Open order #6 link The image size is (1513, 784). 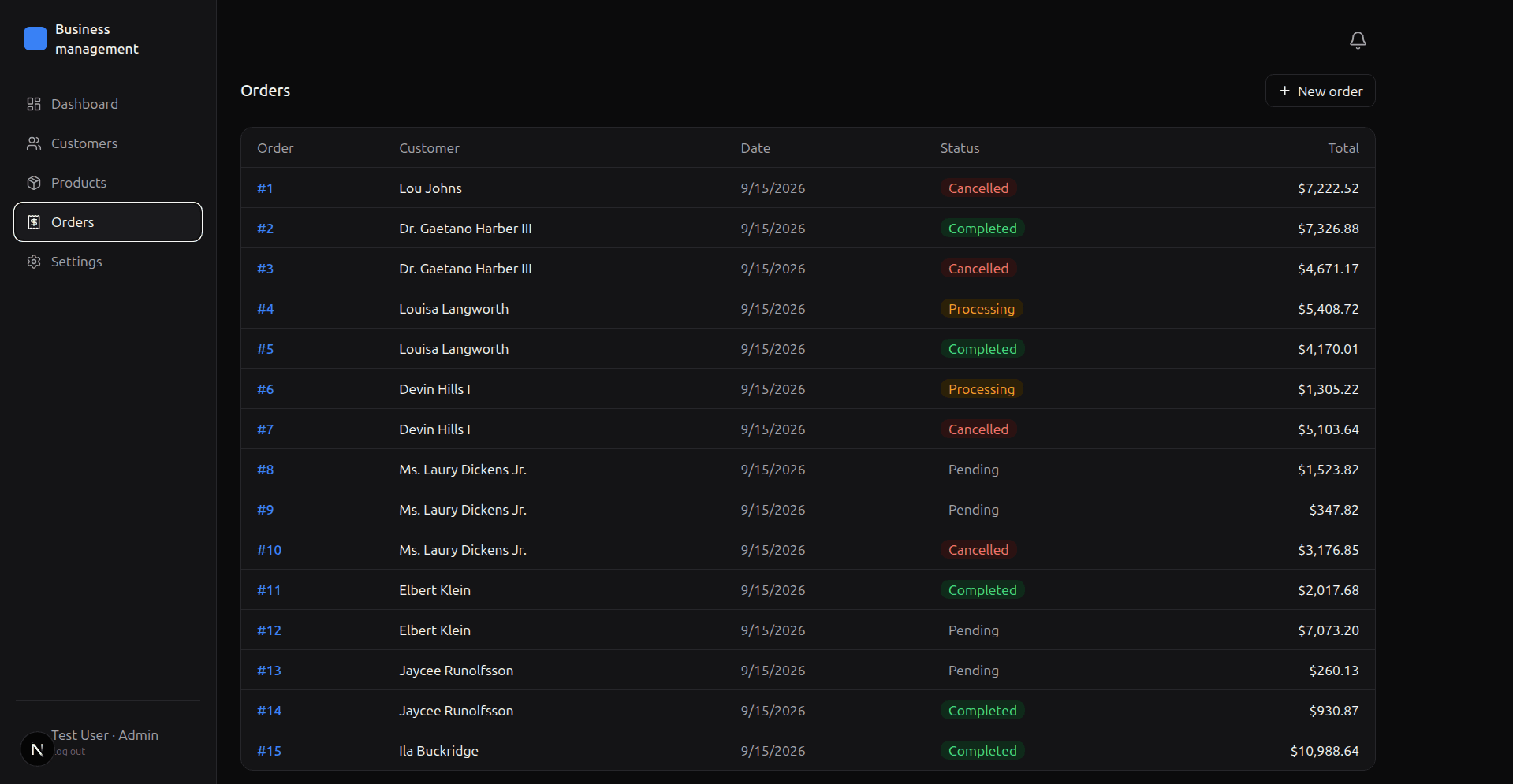265,389
